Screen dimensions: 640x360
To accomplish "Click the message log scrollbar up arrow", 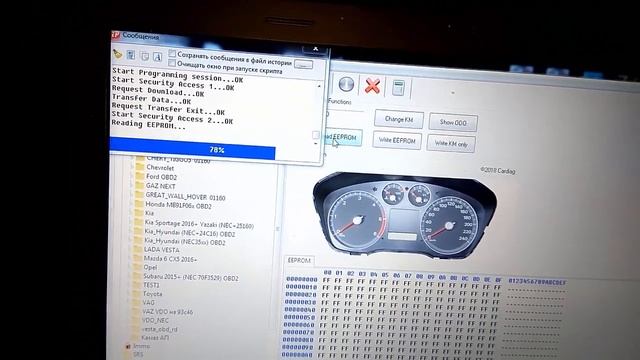I will click(x=319, y=86).
